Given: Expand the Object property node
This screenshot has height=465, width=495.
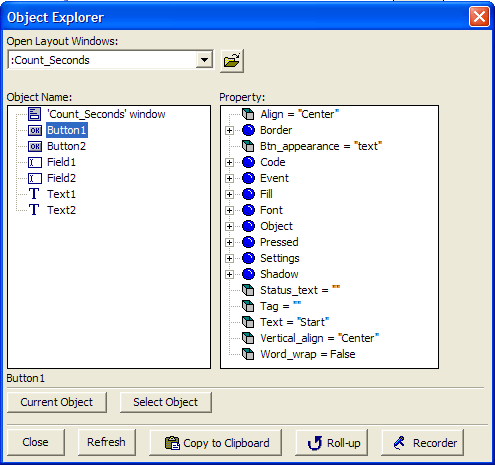Looking at the screenshot, I should point(229,226).
